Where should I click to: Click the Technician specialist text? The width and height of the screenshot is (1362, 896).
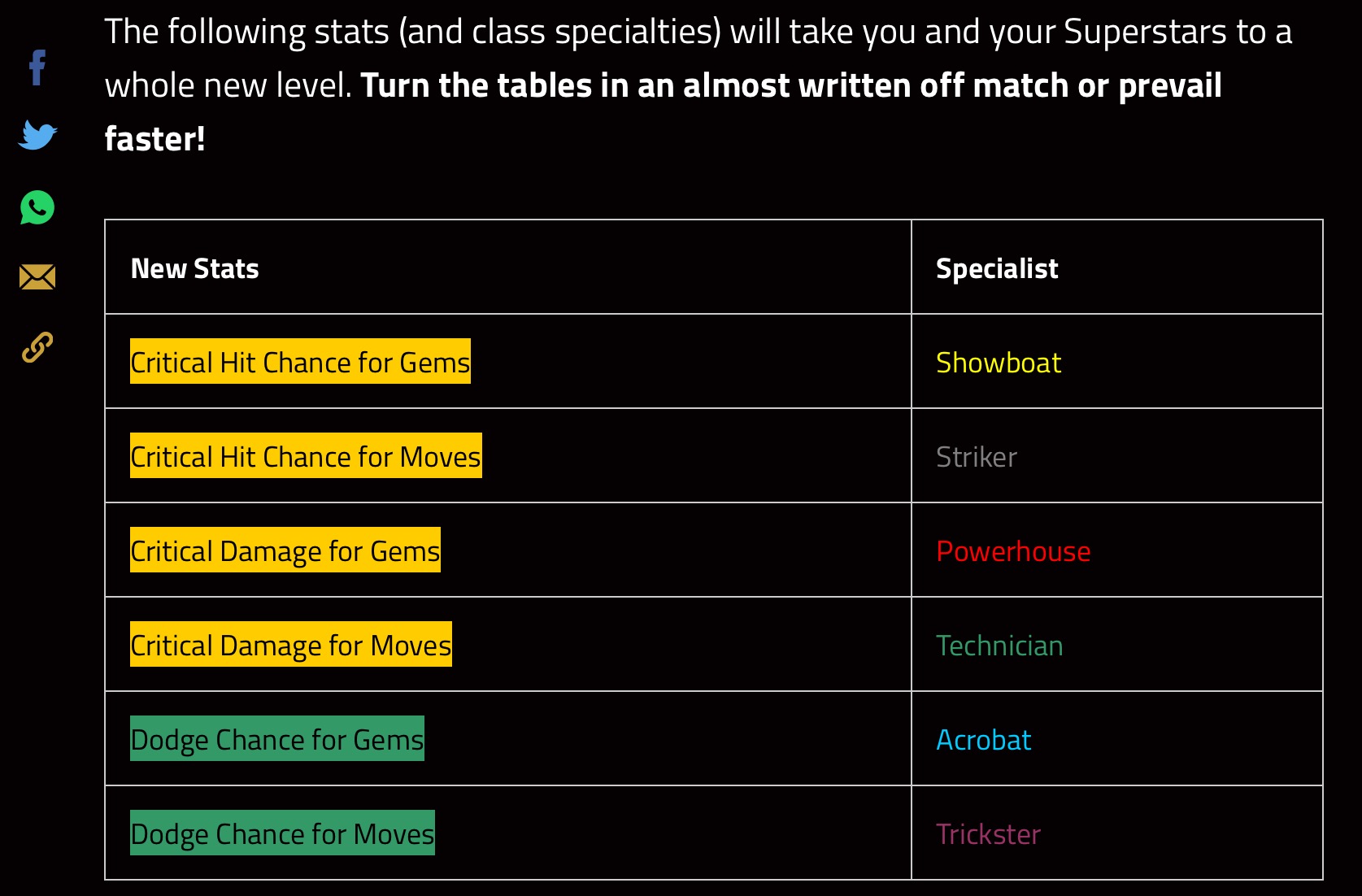tap(999, 646)
